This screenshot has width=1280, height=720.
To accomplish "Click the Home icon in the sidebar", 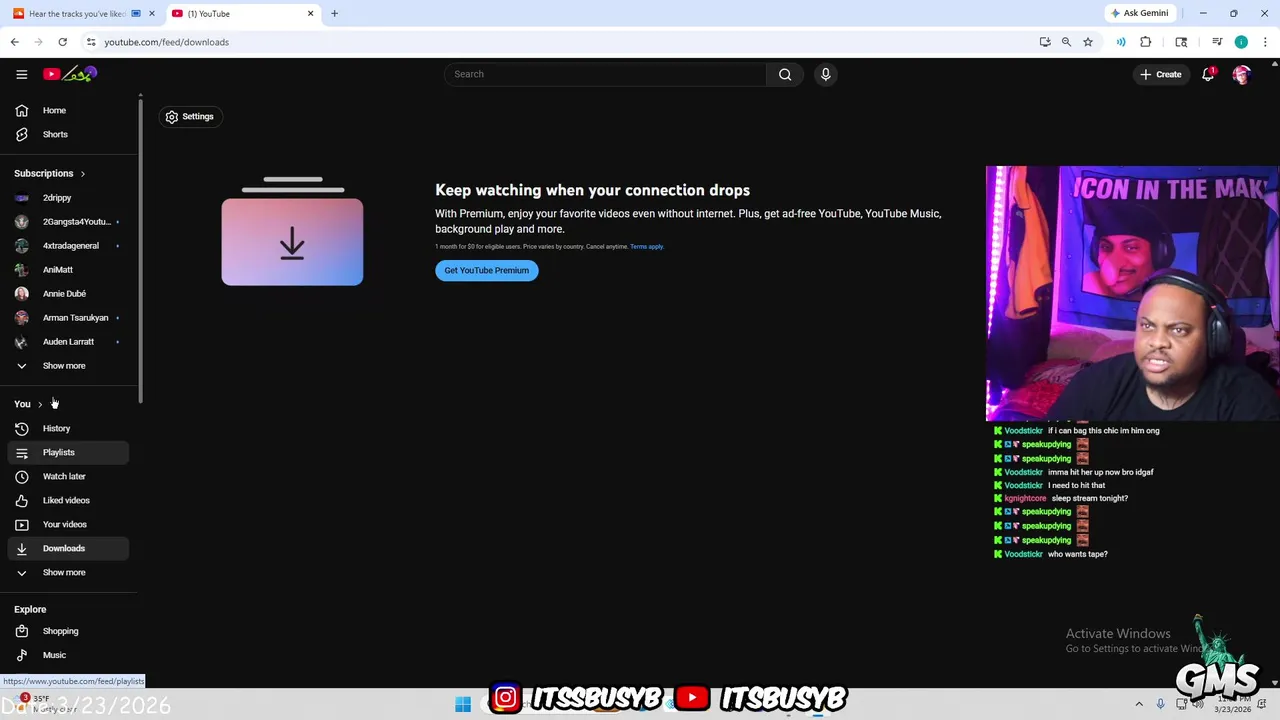I will point(21,110).
